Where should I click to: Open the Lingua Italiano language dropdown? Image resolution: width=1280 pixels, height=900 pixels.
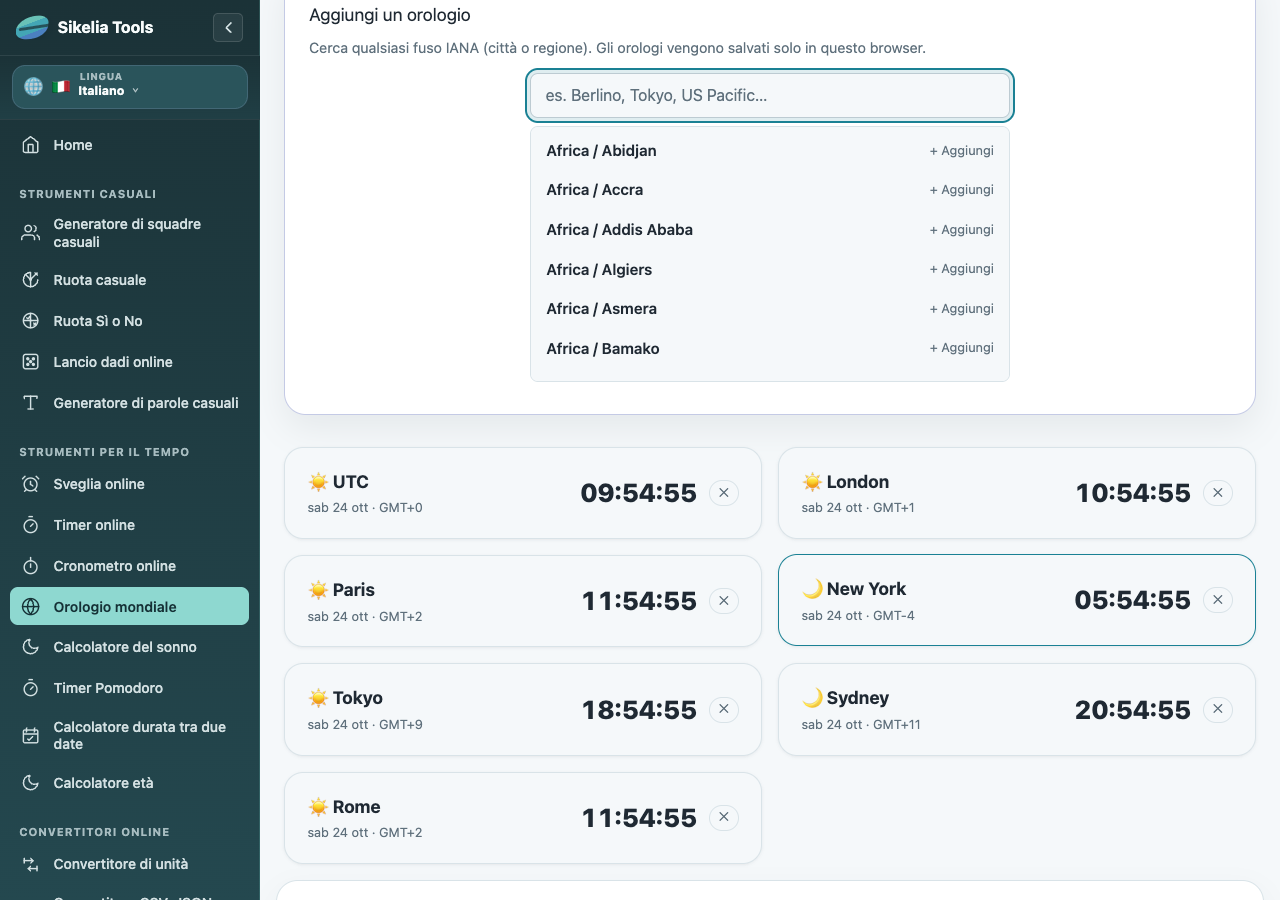(x=130, y=87)
